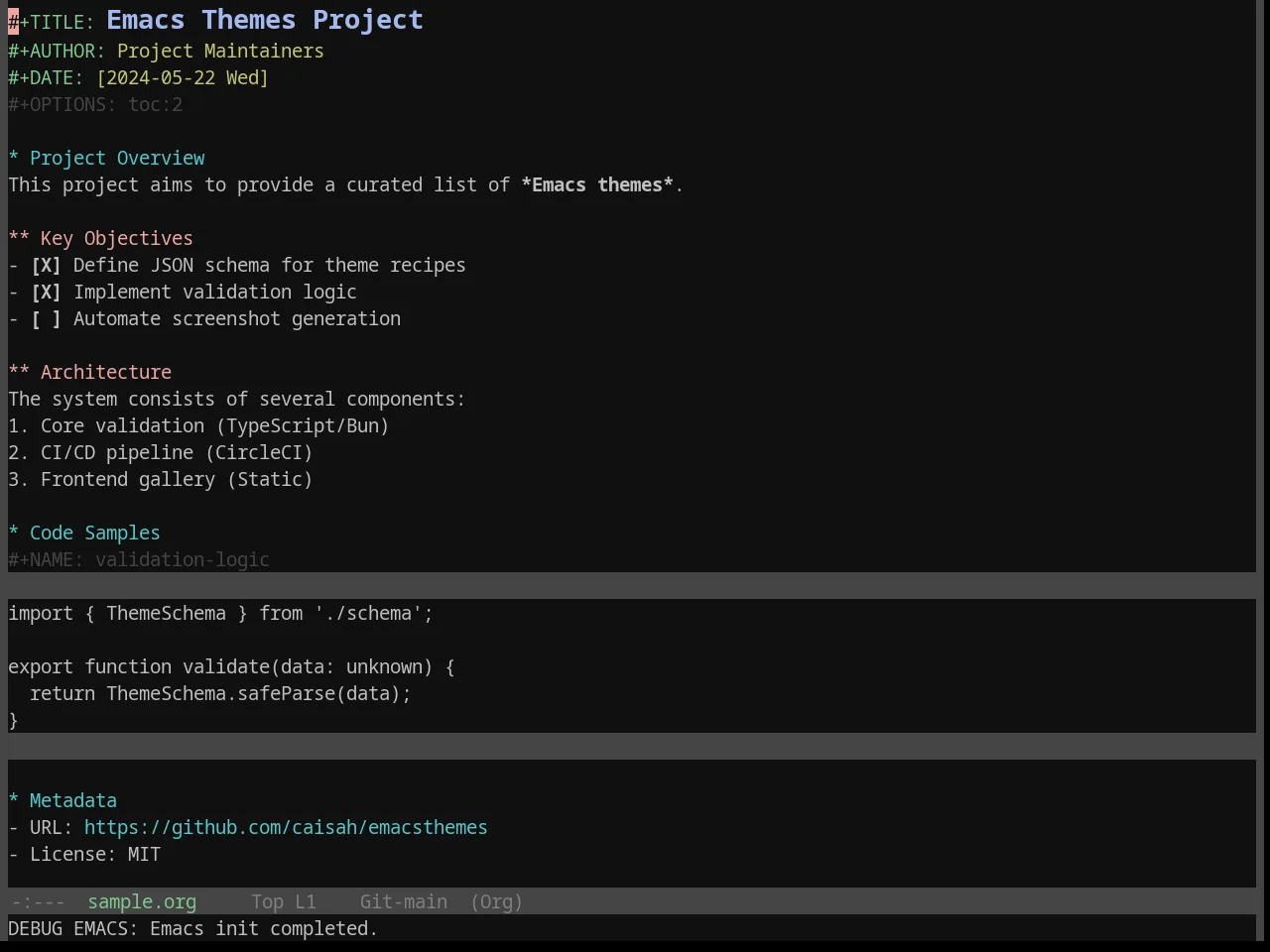Click Top L1 position indicator
Image resolution: width=1270 pixels, height=952 pixels.
click(284, 901)
